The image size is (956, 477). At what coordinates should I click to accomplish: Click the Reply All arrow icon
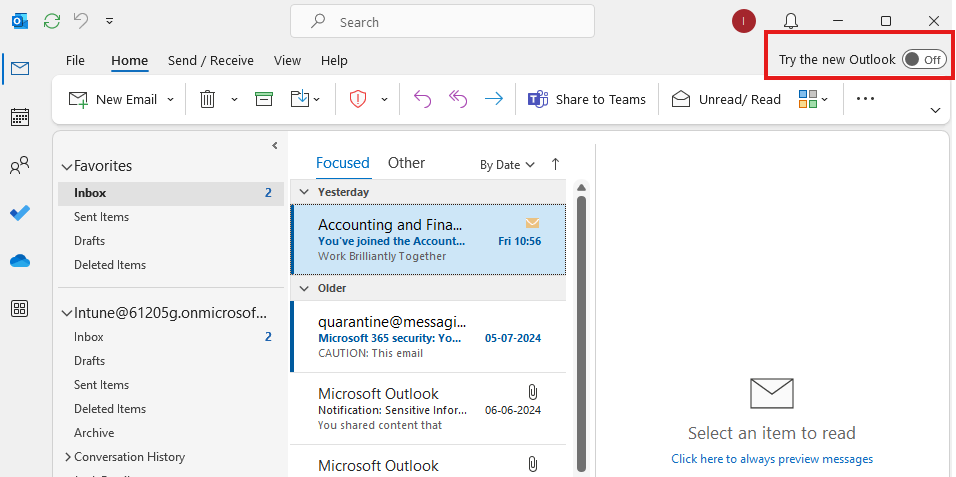tap(458, 99)
